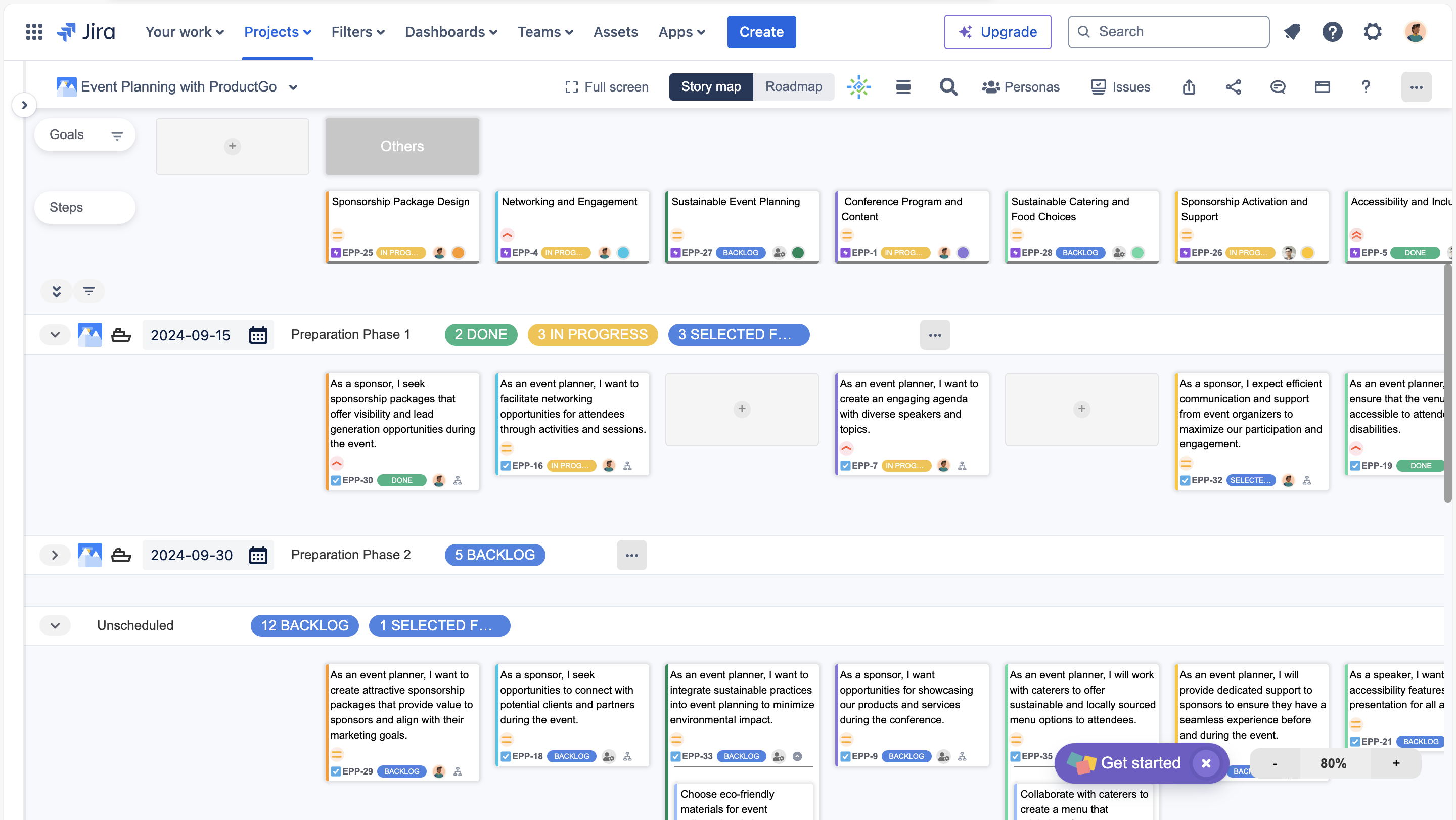The width and height of the screenshot is (1456, 820).
Task: Open the export icon in the toolbar
Action: 1189,87
